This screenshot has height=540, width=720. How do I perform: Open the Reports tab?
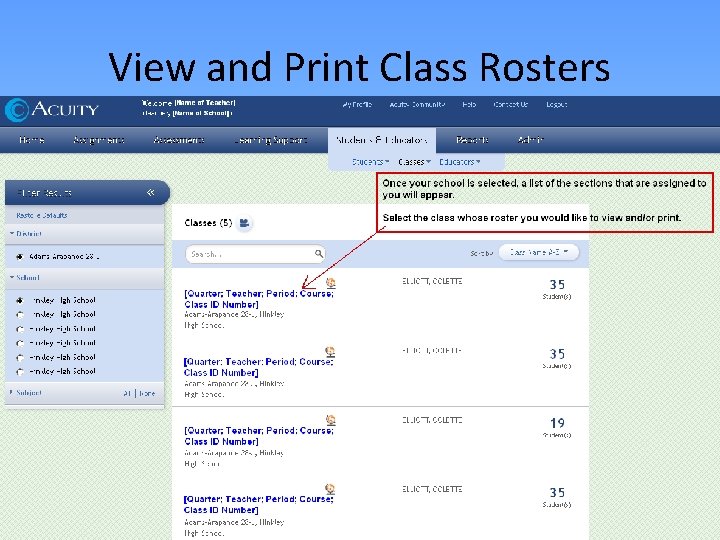[472, 140]
